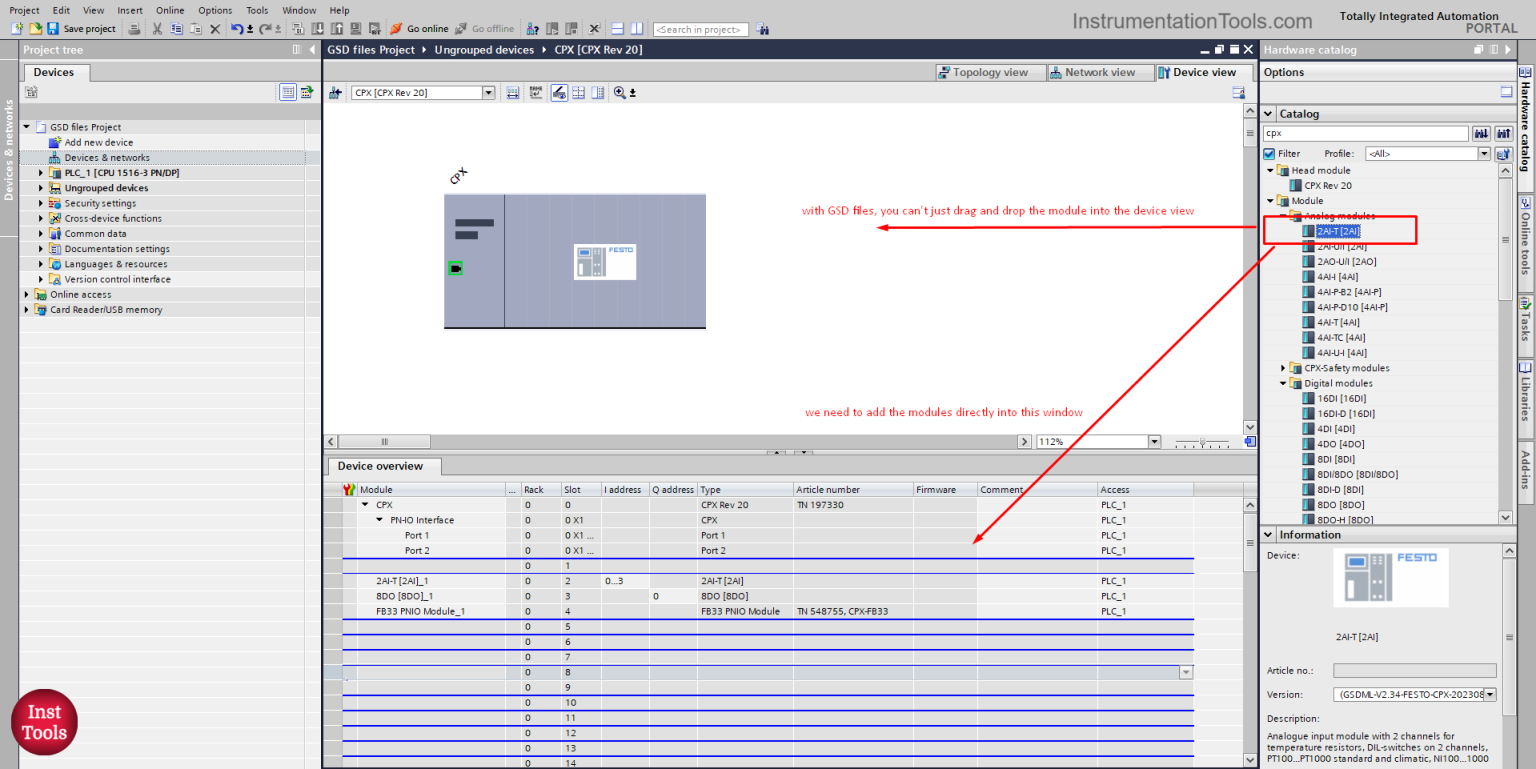Select the zoom magnifier icon in device view toolbar
1536x769 pixels.
pos(621,92)
